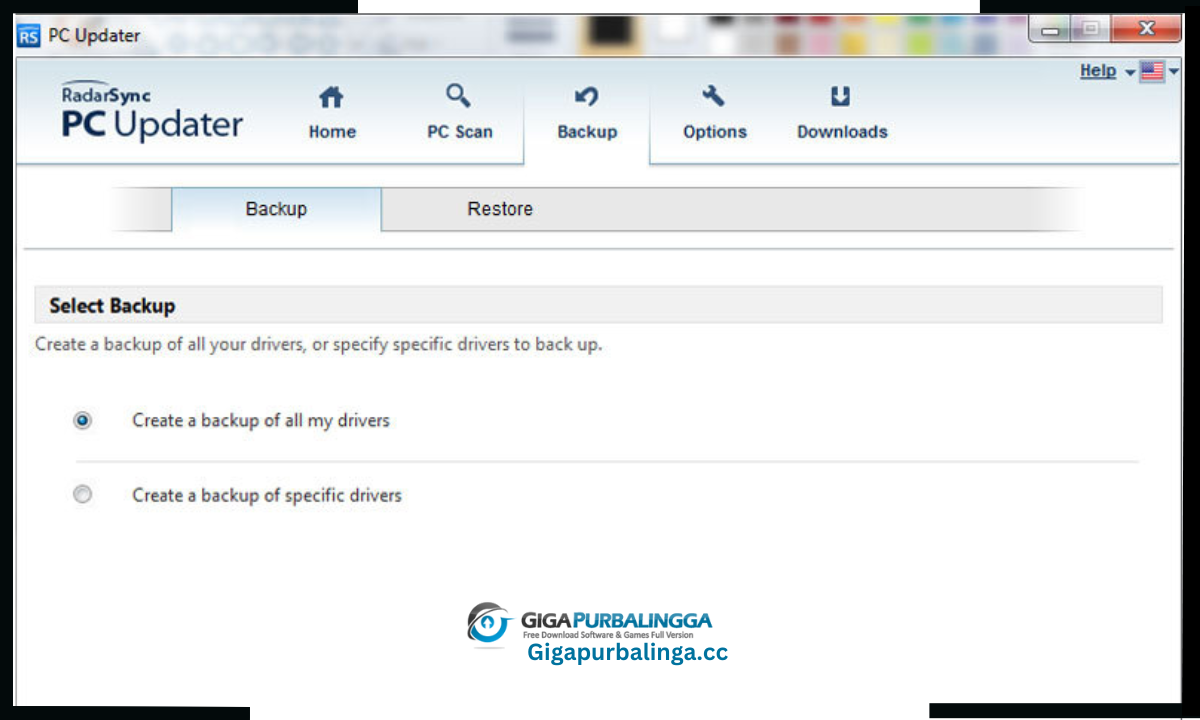The width and height of the screenshot is (1200, 720).
Task: Close the PC Updater window
Action: point(1146,30)
